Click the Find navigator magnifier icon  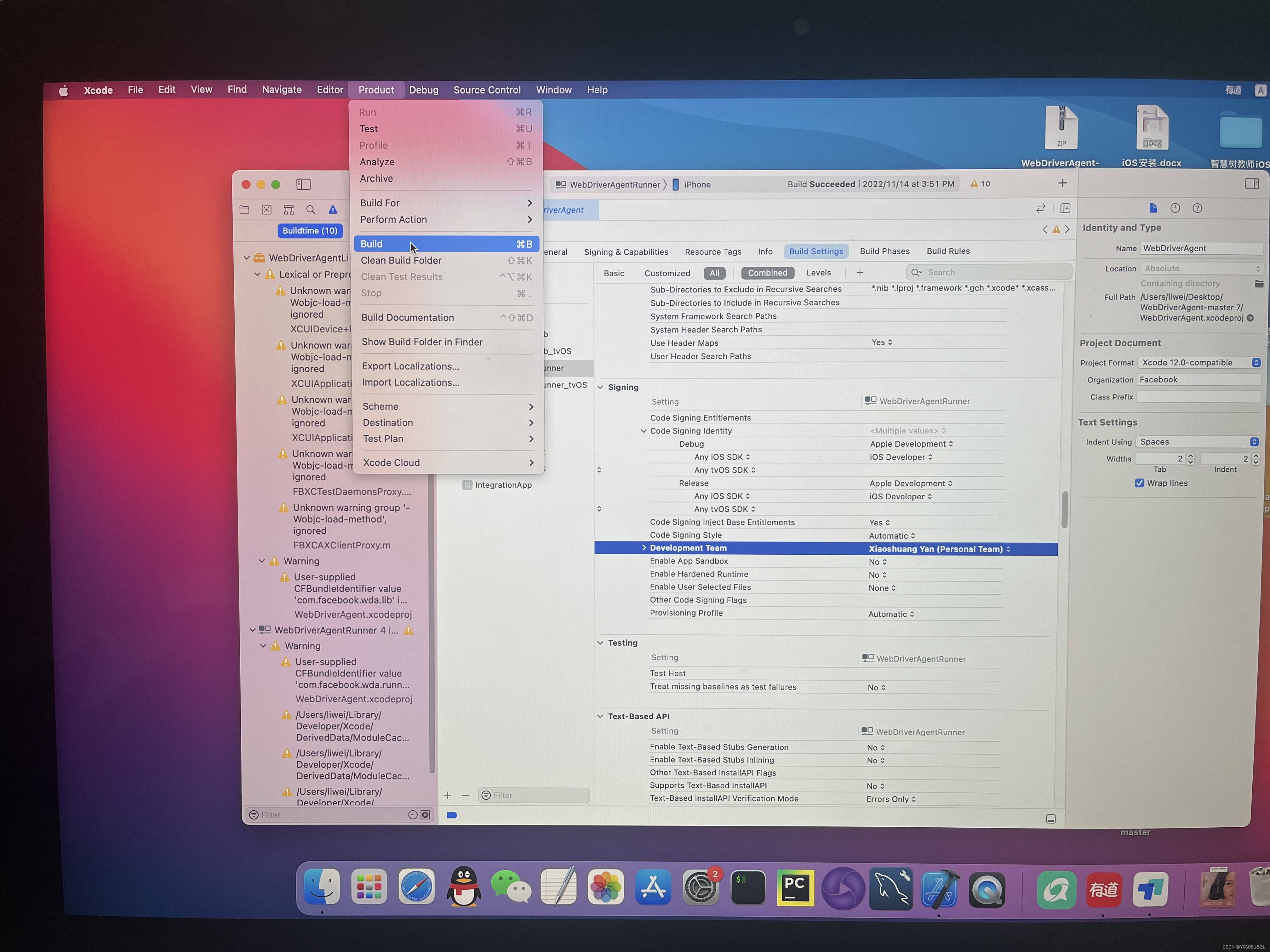click(311, 210)
